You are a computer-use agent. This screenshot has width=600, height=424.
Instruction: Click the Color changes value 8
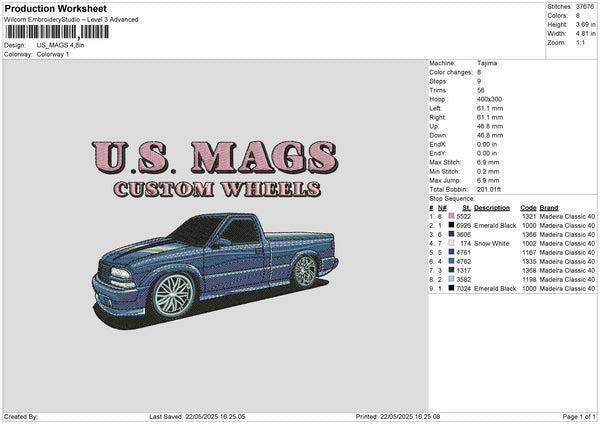479,72
